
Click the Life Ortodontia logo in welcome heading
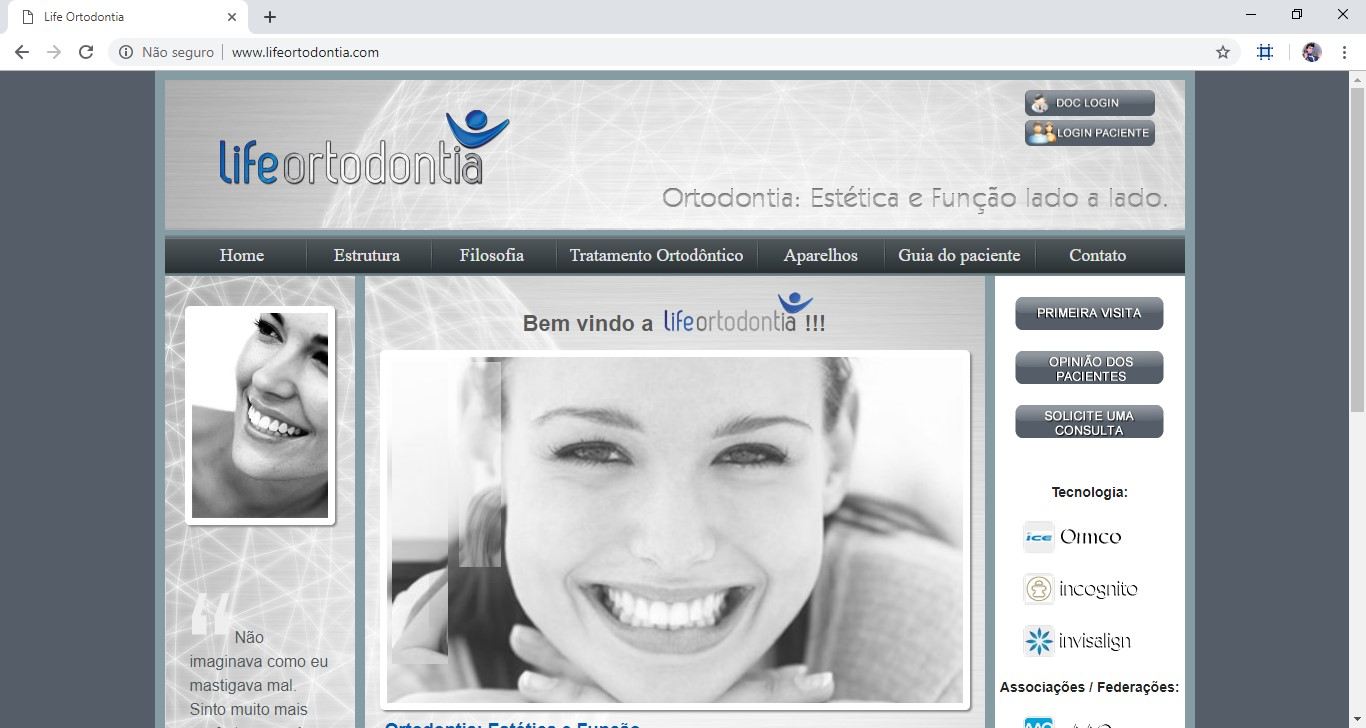(x=738, y=313)
